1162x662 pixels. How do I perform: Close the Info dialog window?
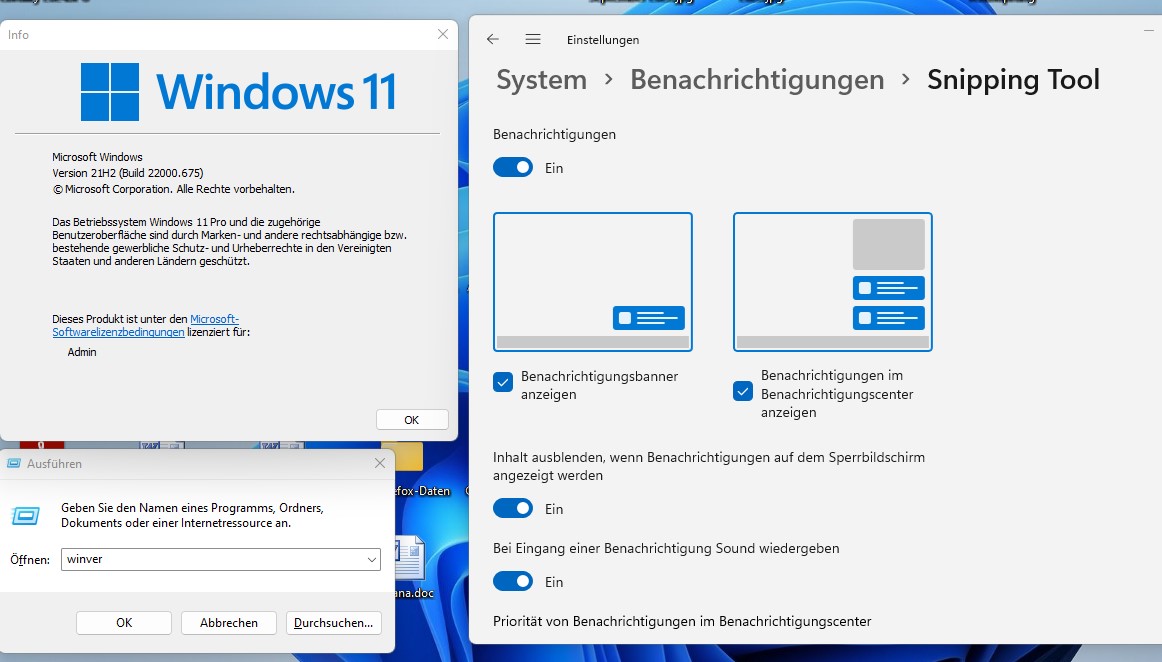pyautogui.click(x=442, y=34)
